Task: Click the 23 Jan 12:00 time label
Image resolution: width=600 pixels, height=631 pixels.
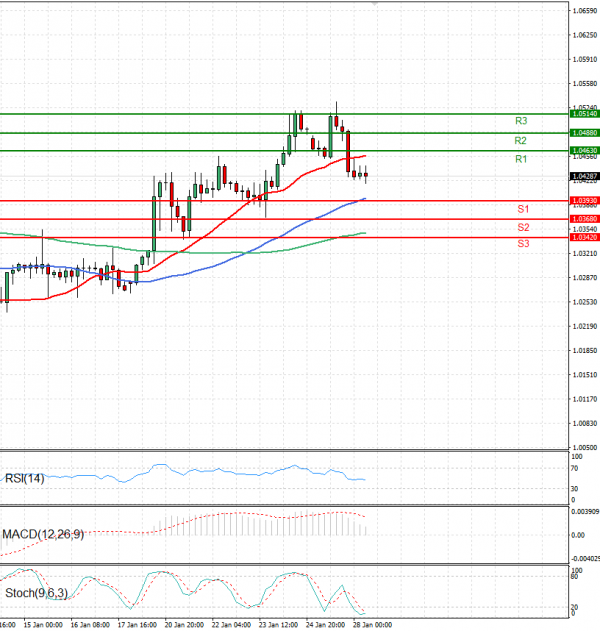Action: (278, 625)
